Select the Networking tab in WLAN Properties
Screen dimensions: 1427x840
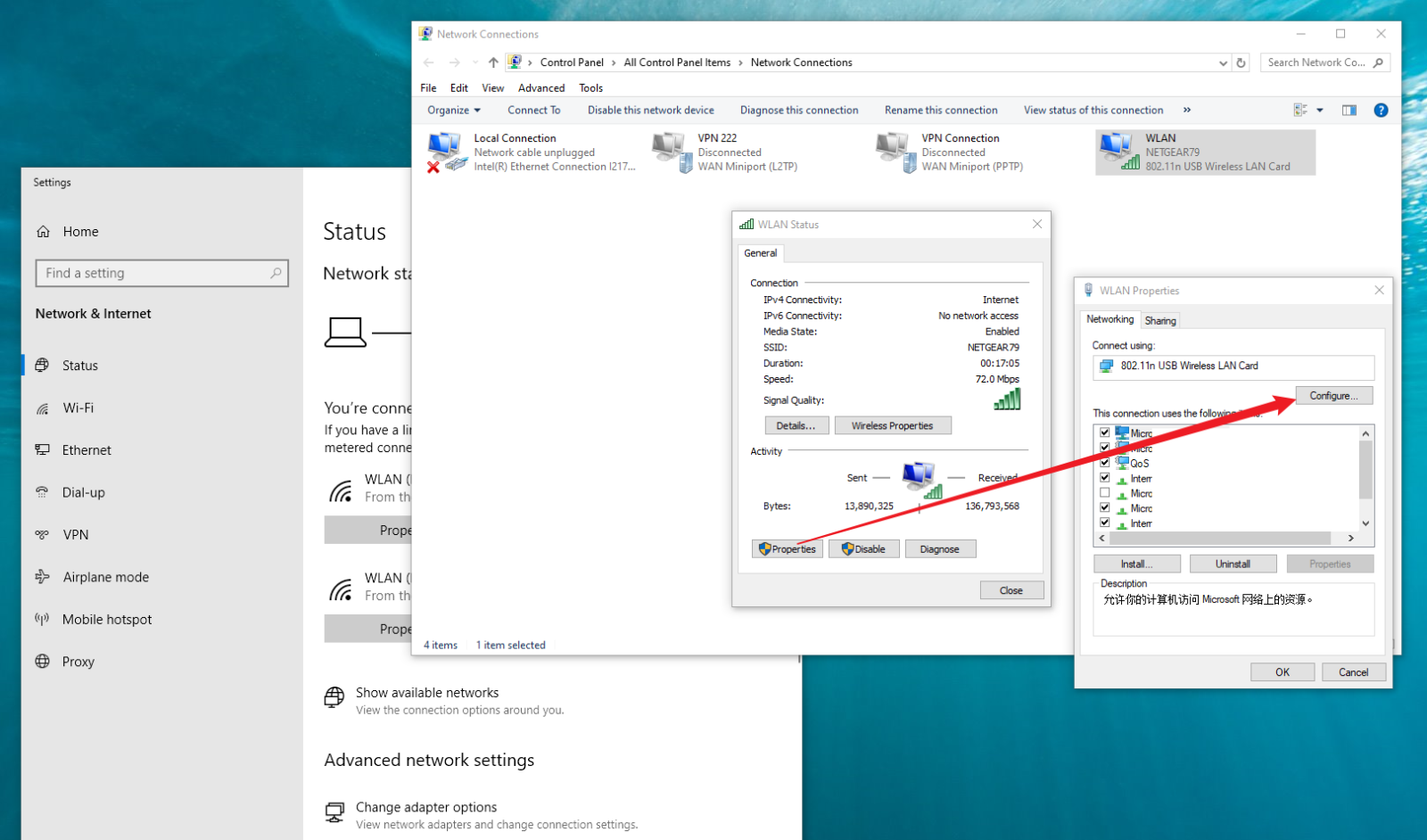point(1110,319)
